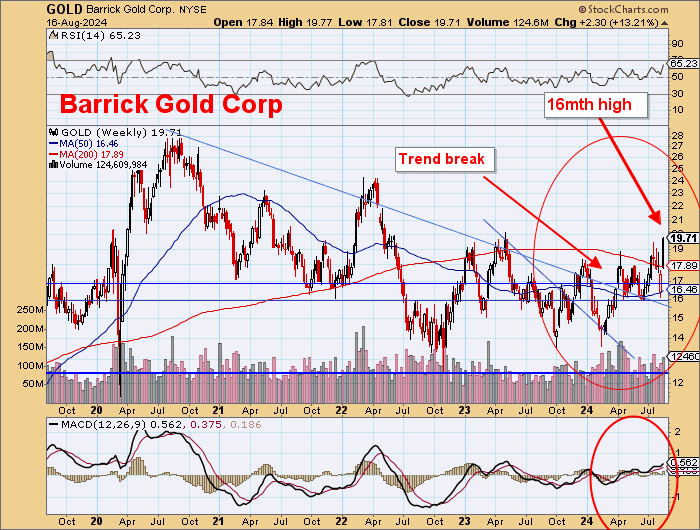Click the RSI line icon beside RSI(14)
The image size is (700, 530).
[53, 35]
